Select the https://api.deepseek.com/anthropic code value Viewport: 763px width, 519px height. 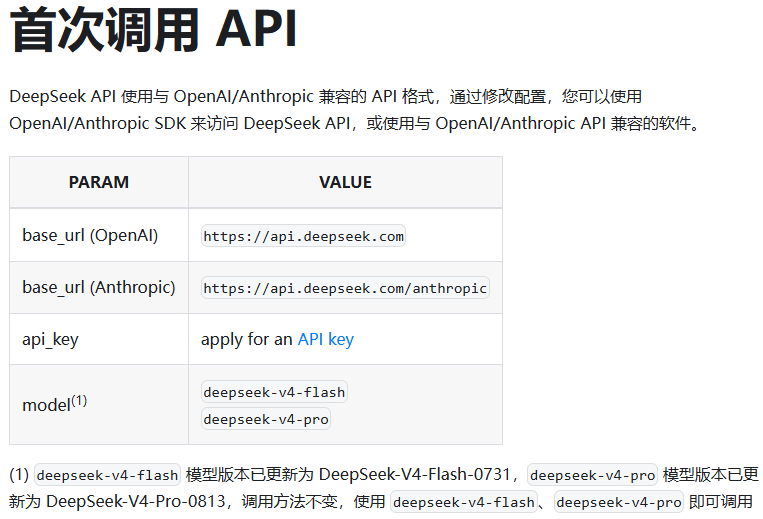click(x=345, y=288)
